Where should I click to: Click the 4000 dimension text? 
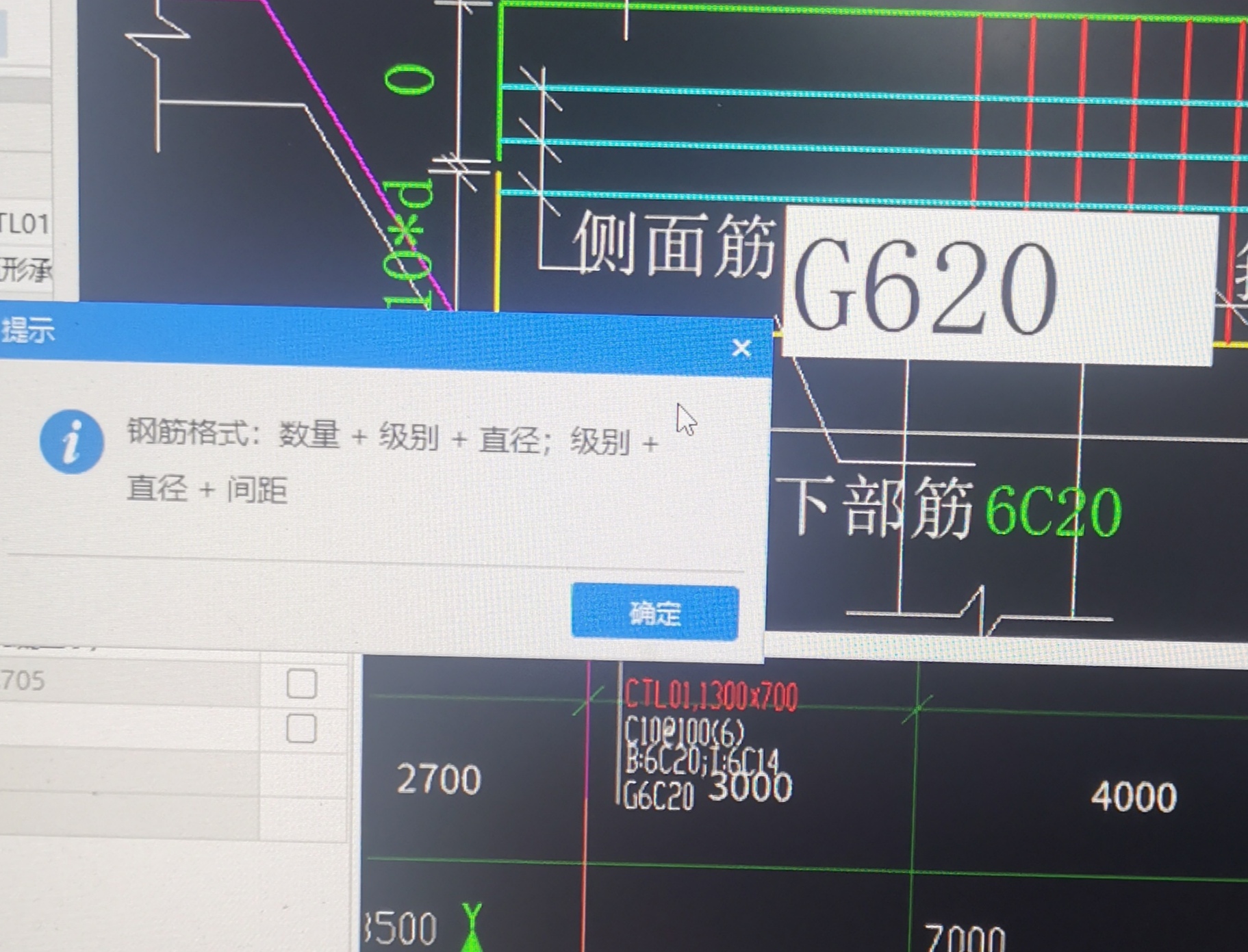(1134, 797)
